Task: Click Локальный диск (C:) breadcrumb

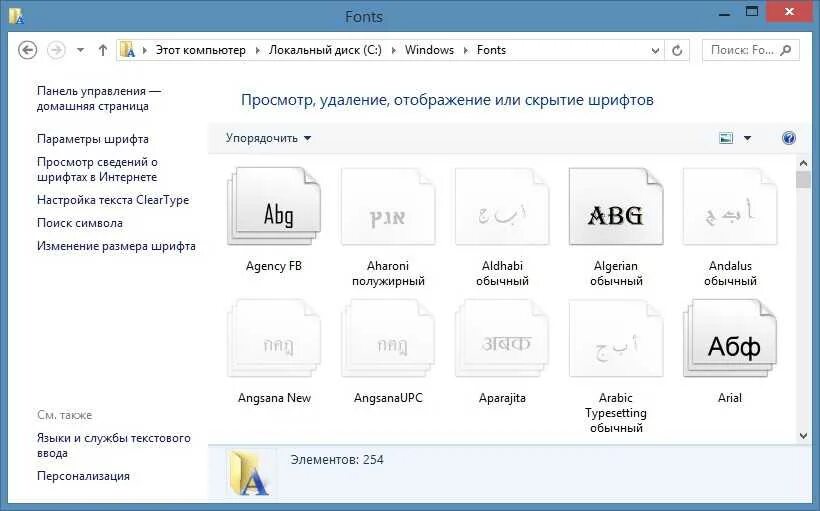Action: tap(325, 50)
